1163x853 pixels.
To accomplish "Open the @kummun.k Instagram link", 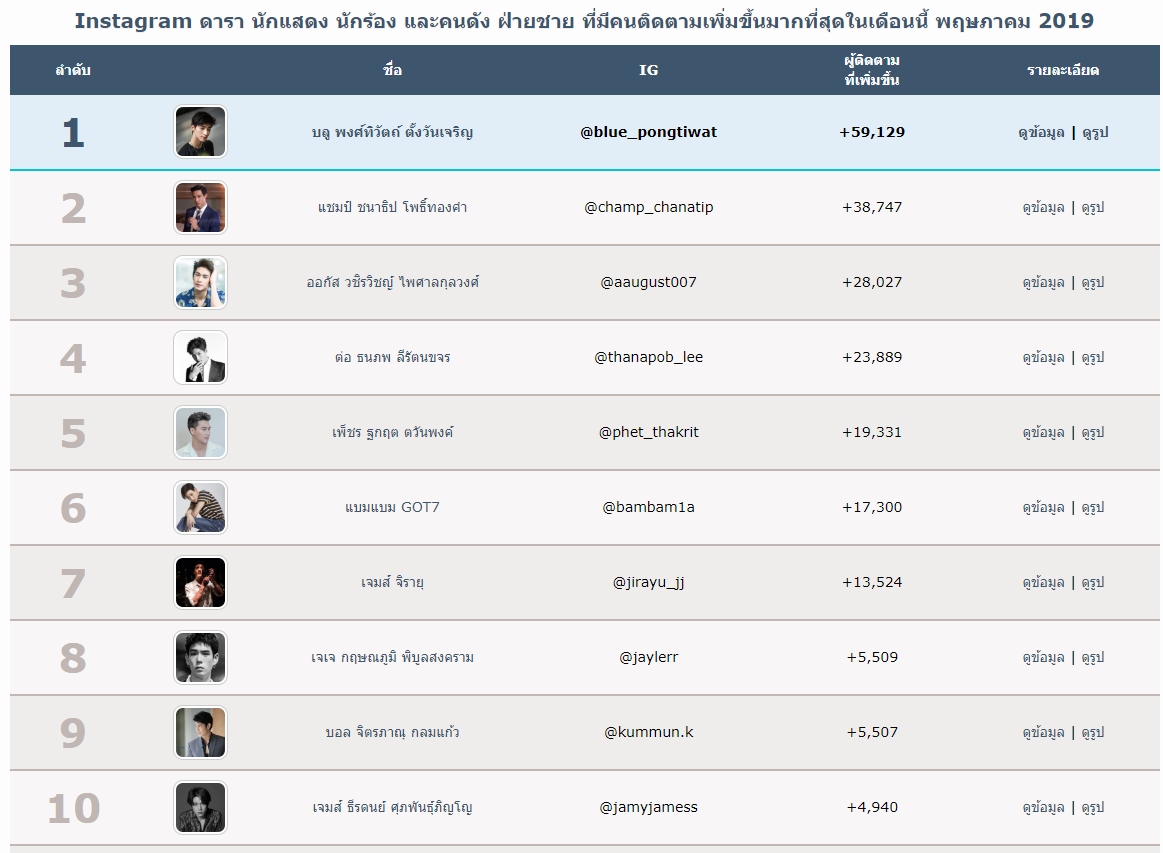I will (648, 732).
